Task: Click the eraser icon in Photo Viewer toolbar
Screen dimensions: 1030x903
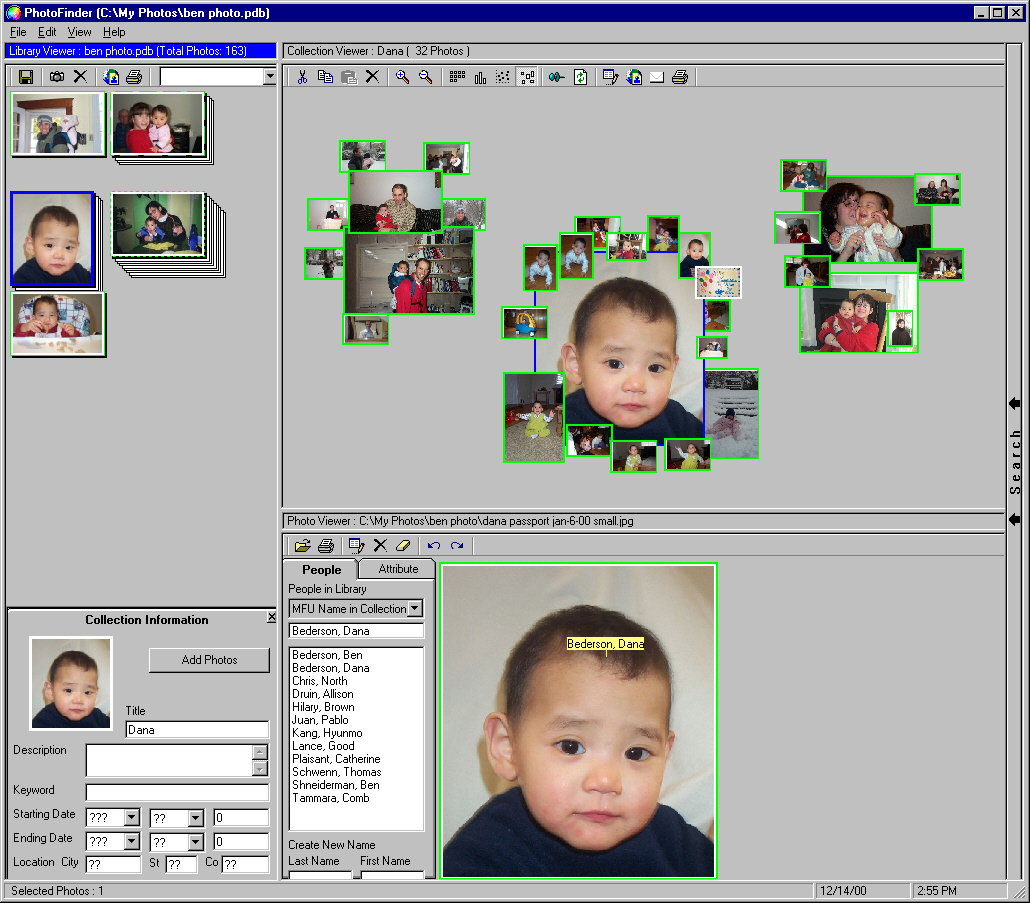Action: tap(403, 545)
